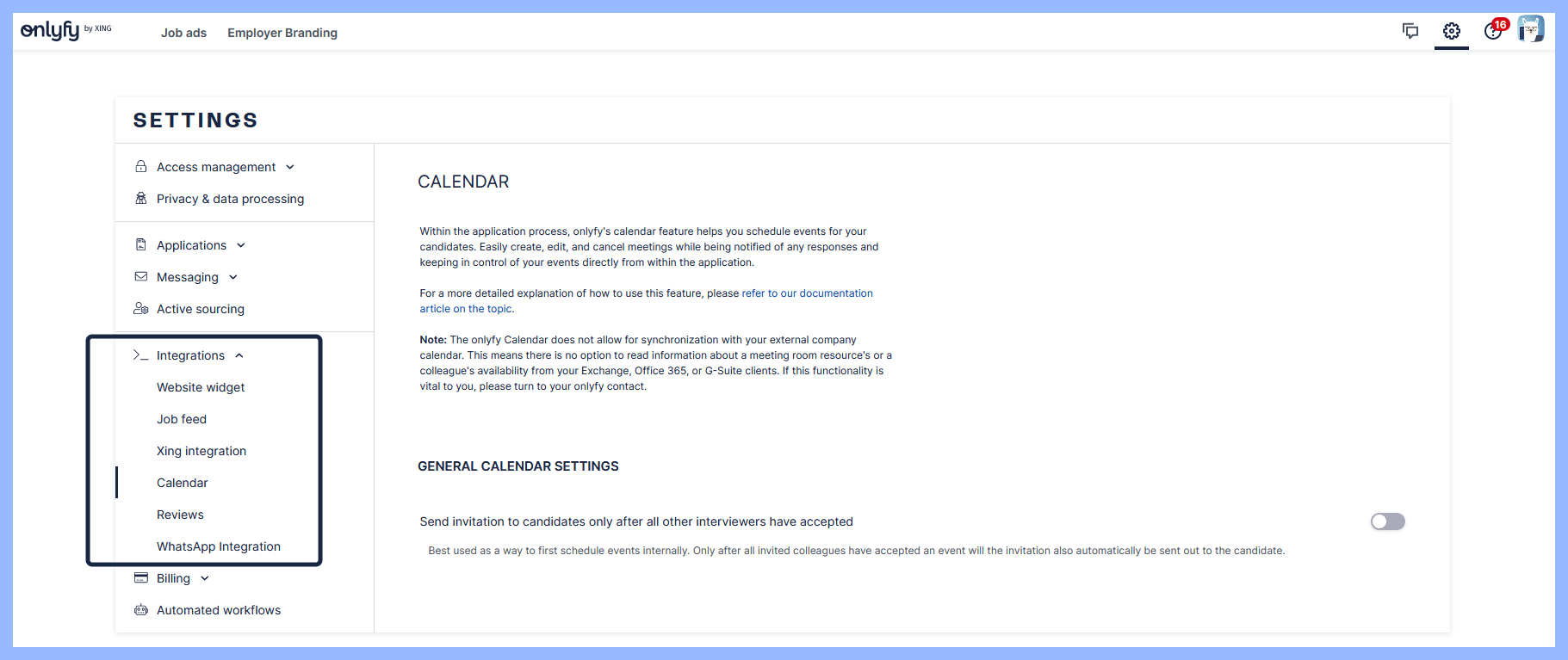Open the documentation article link
Viewport: 1568px width, 660px height.
coord(807,293)
